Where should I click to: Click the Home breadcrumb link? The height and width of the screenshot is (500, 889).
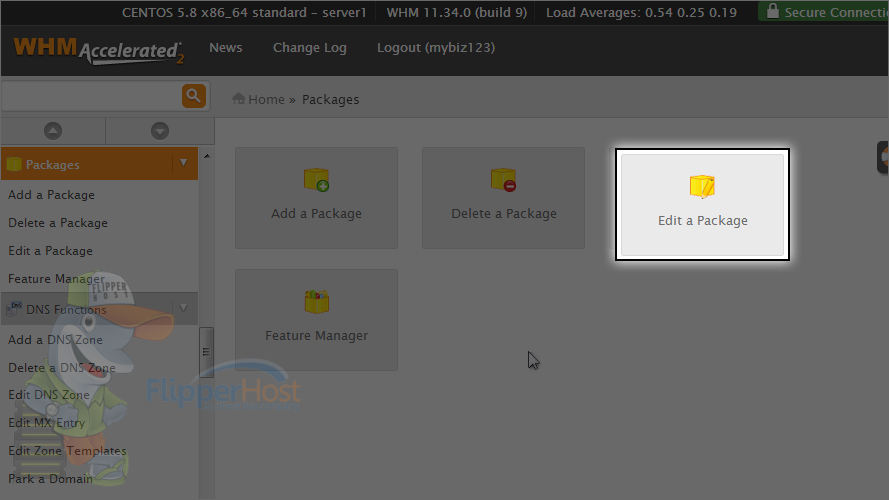pyautogui.click(x=266, y=99)
